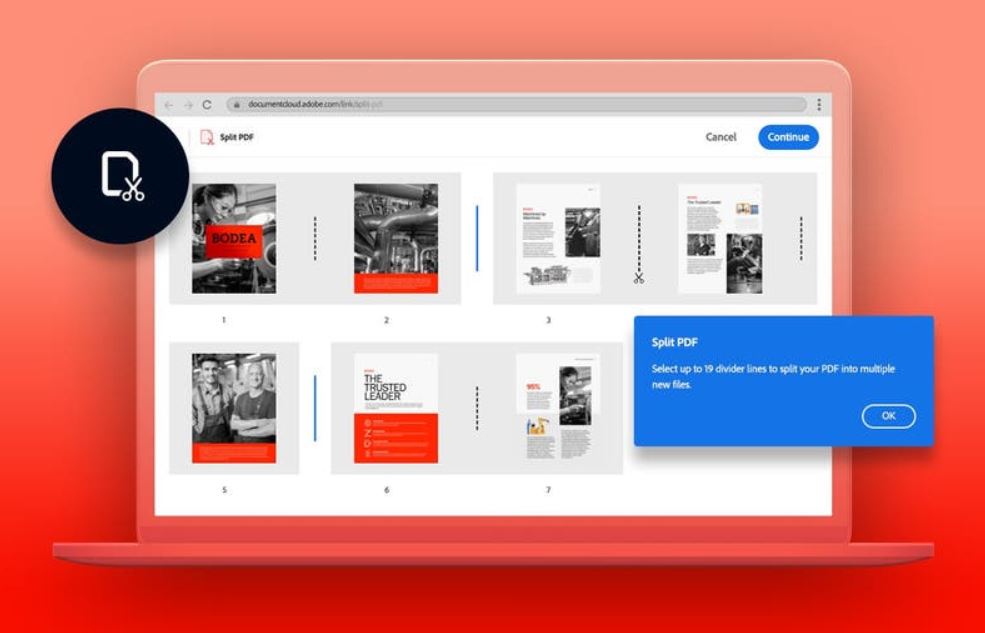Image resolution: width=985 pixels, height=633 pixels.
Task: Select The Trusted Leader page 6 thumbnail
Action: click(x=396, y=408)
